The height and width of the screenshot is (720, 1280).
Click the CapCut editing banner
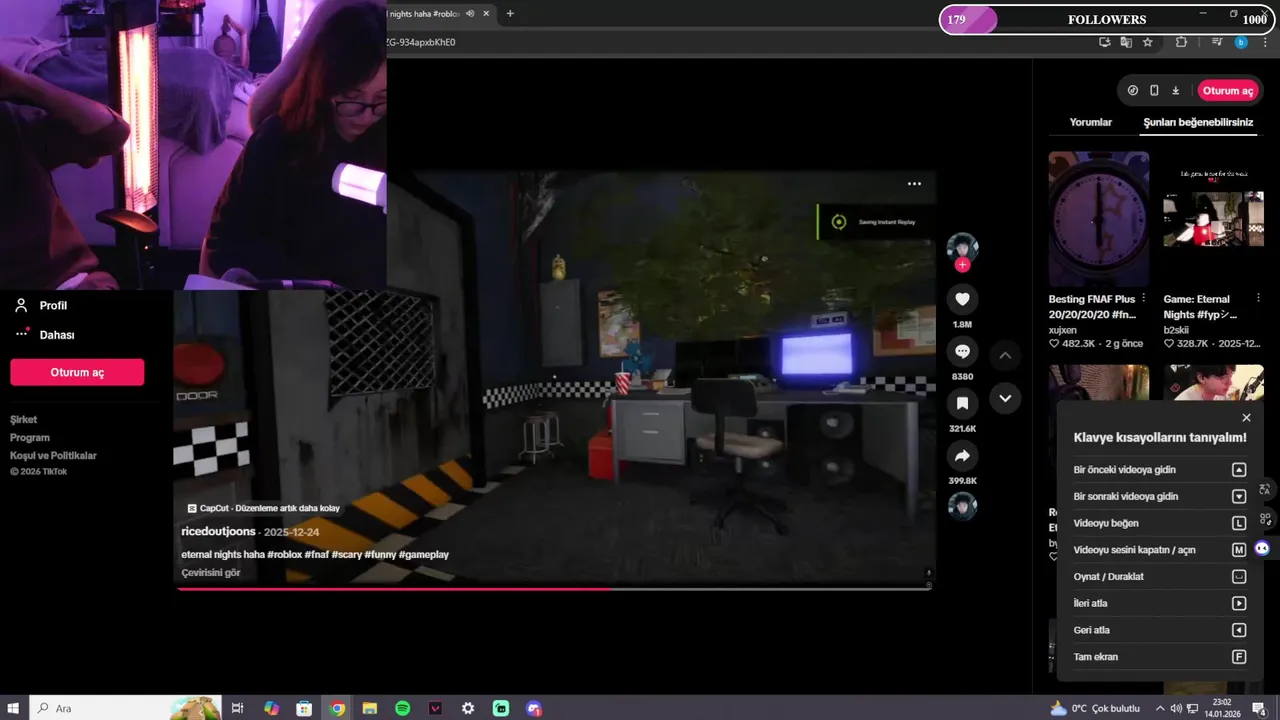(x=264, y=508)
